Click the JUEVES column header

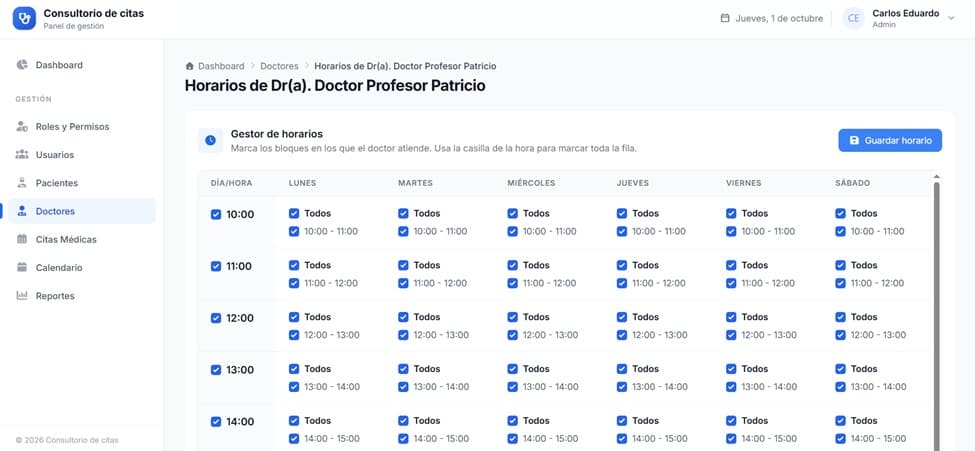[x=632, y=183]
